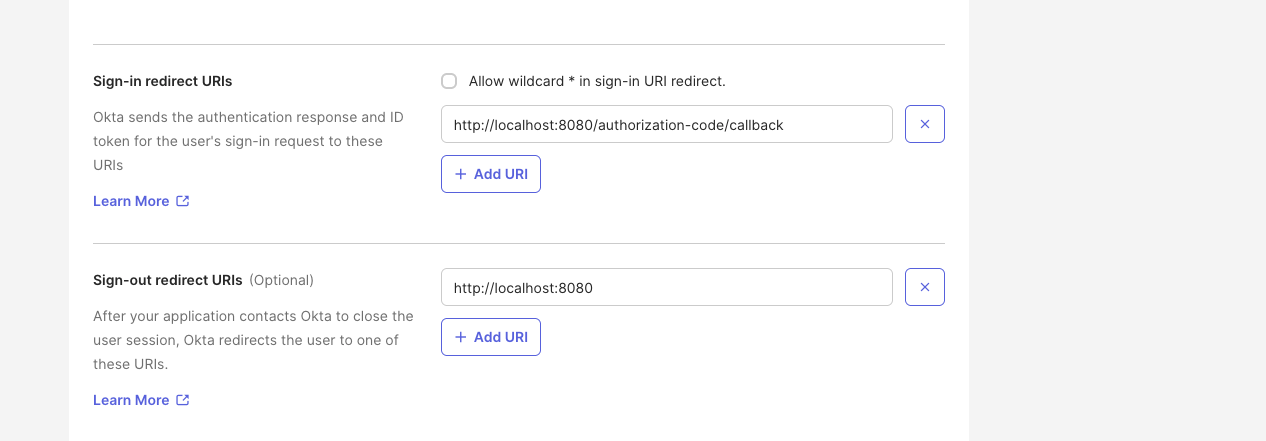This screenshot has height=441, width=1266.
Task: Enable the Allow wildcard checkbox
Action: (449, 81)
